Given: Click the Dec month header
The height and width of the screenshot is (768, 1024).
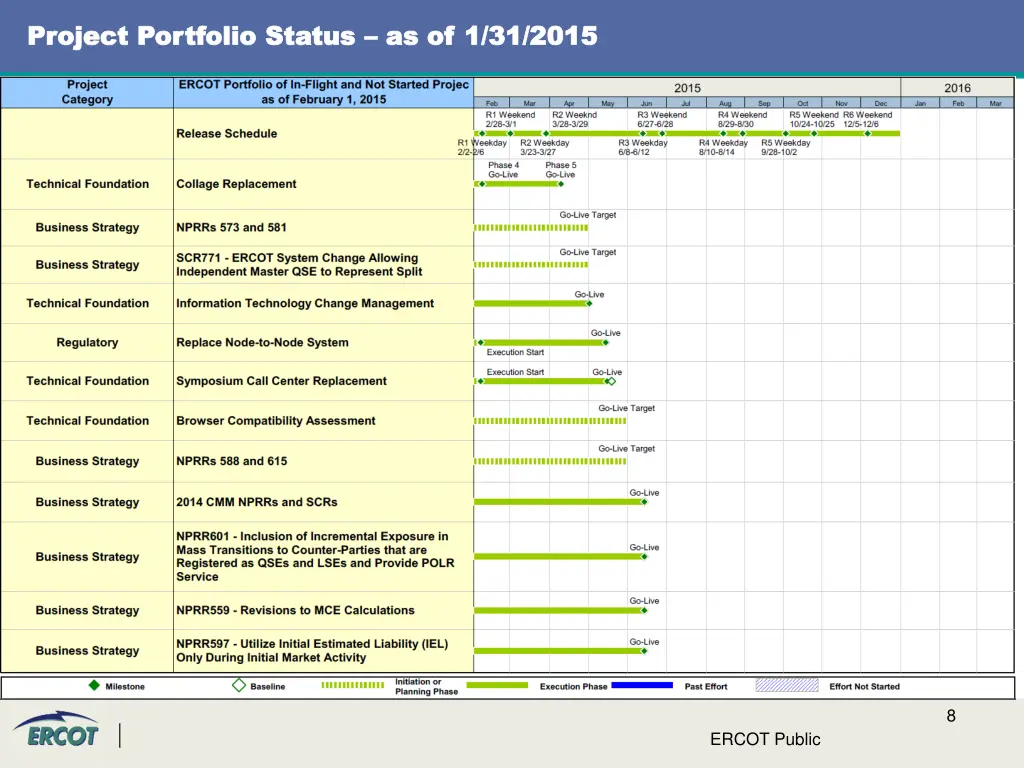Looking at the screenshot, I should [880, 103].
